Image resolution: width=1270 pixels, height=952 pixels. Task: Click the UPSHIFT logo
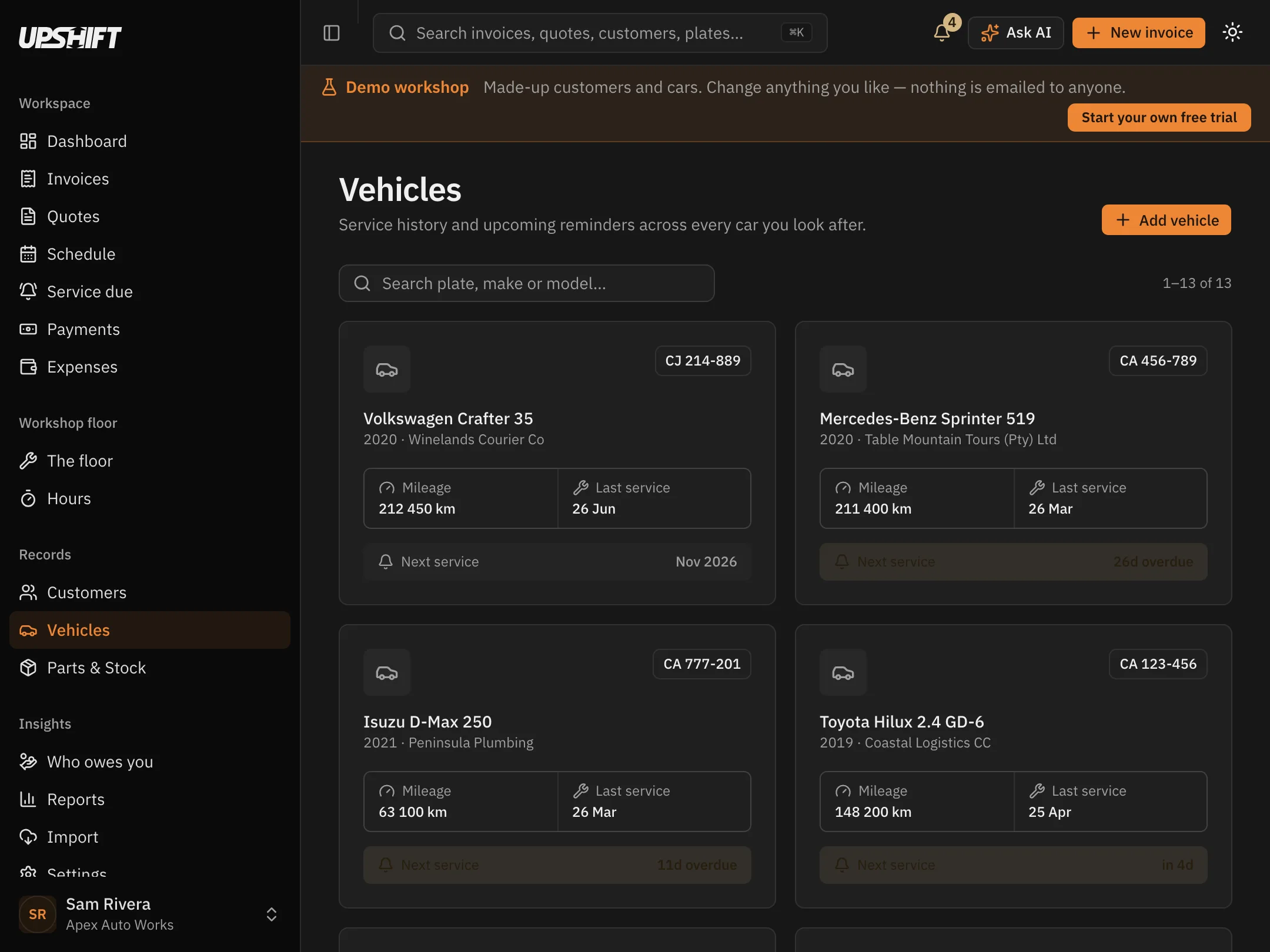[x=70, y=38]
